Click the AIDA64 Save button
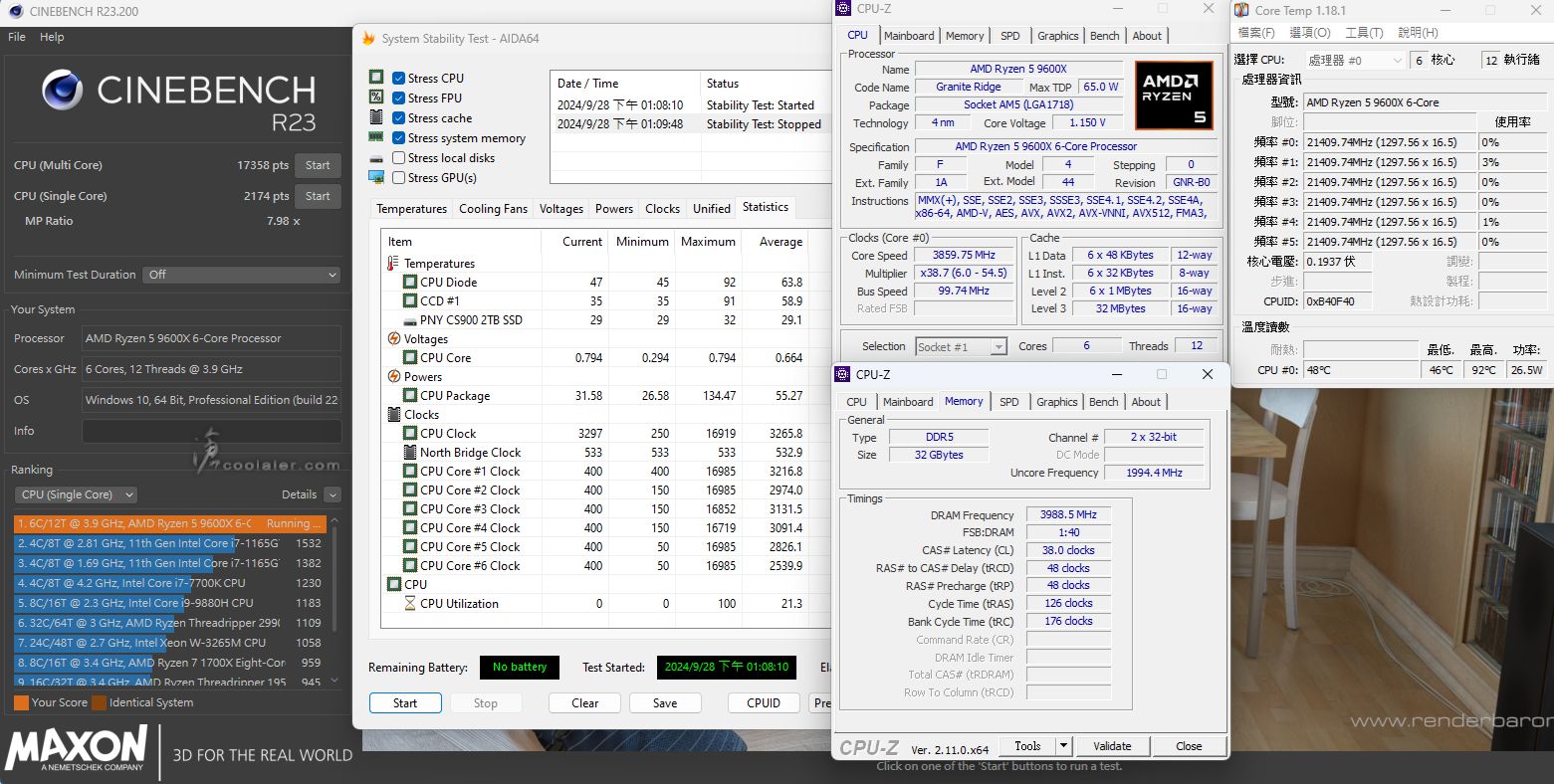 coord(665,703)
